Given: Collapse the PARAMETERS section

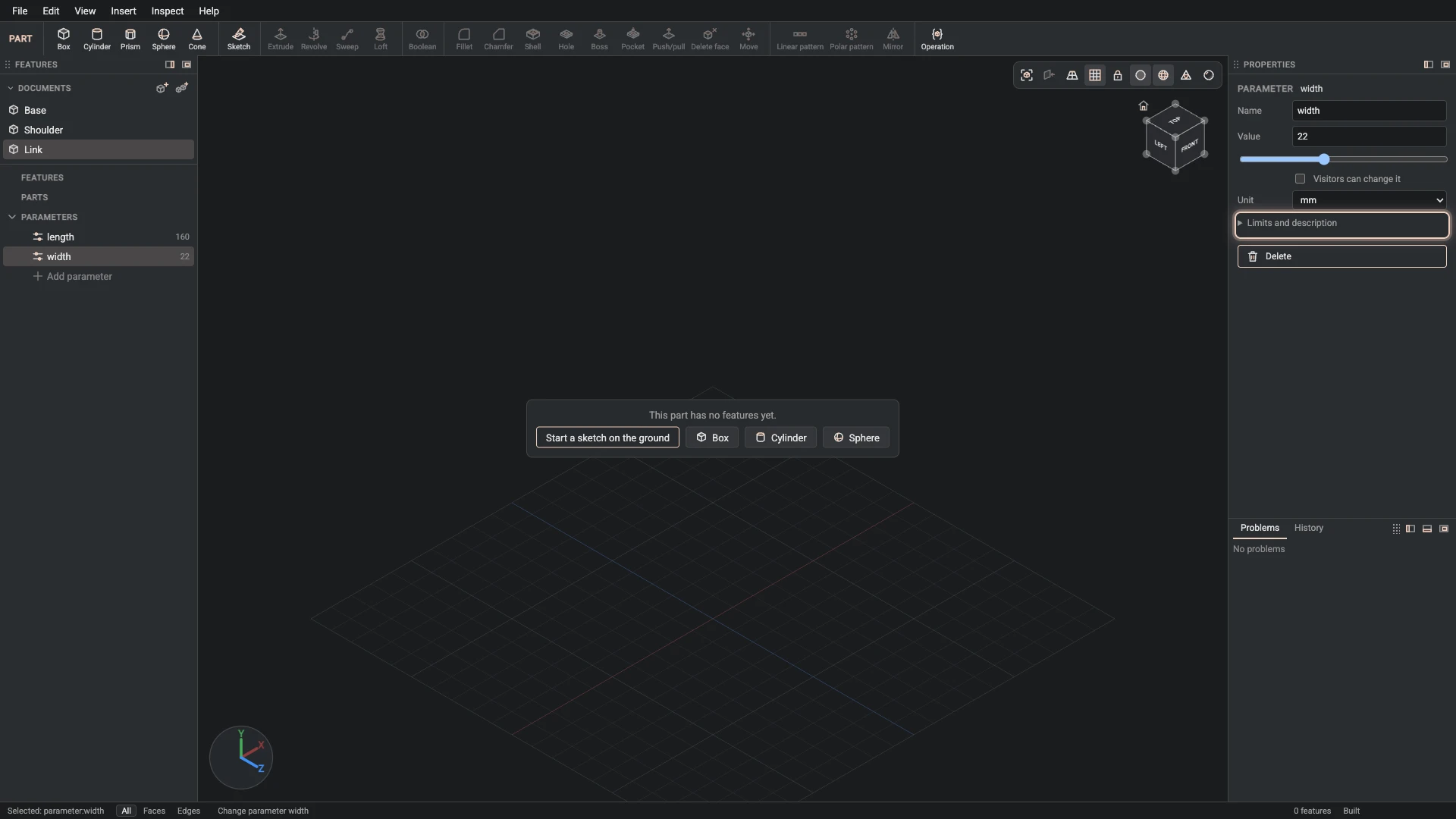Looking at the screenshot, I should pyautogui.click(x=12, y=217).
